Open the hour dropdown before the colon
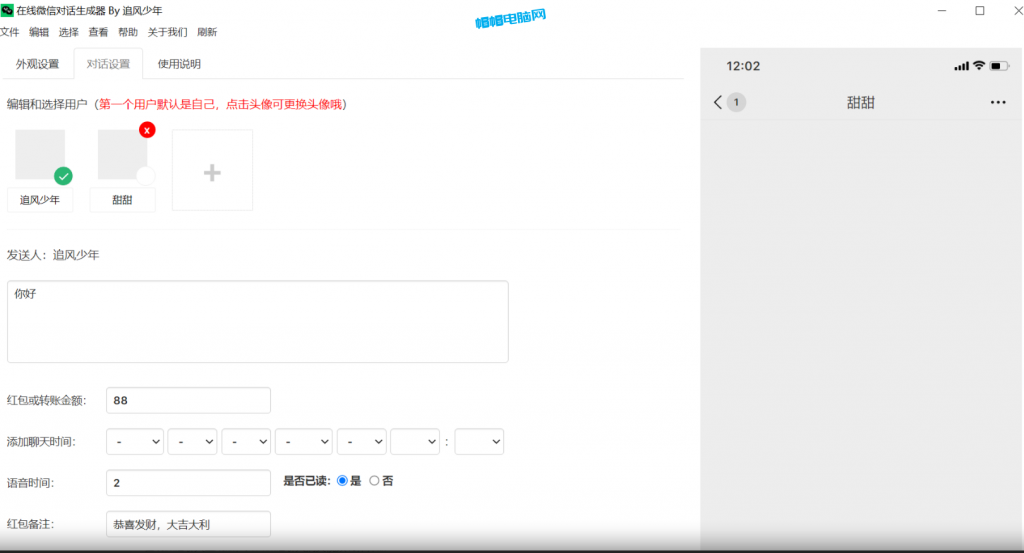The image size is (1024, 553). click(x=415, y=442)
